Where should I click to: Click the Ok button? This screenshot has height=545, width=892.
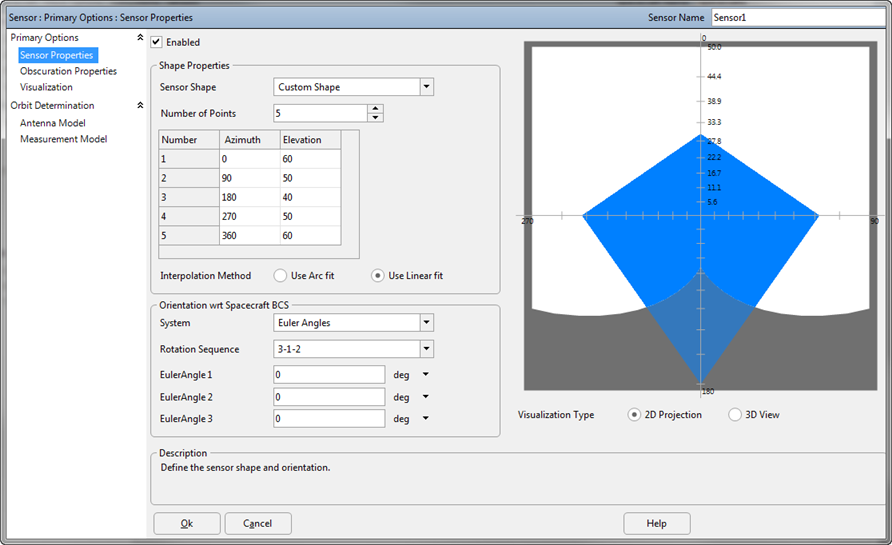187,523
